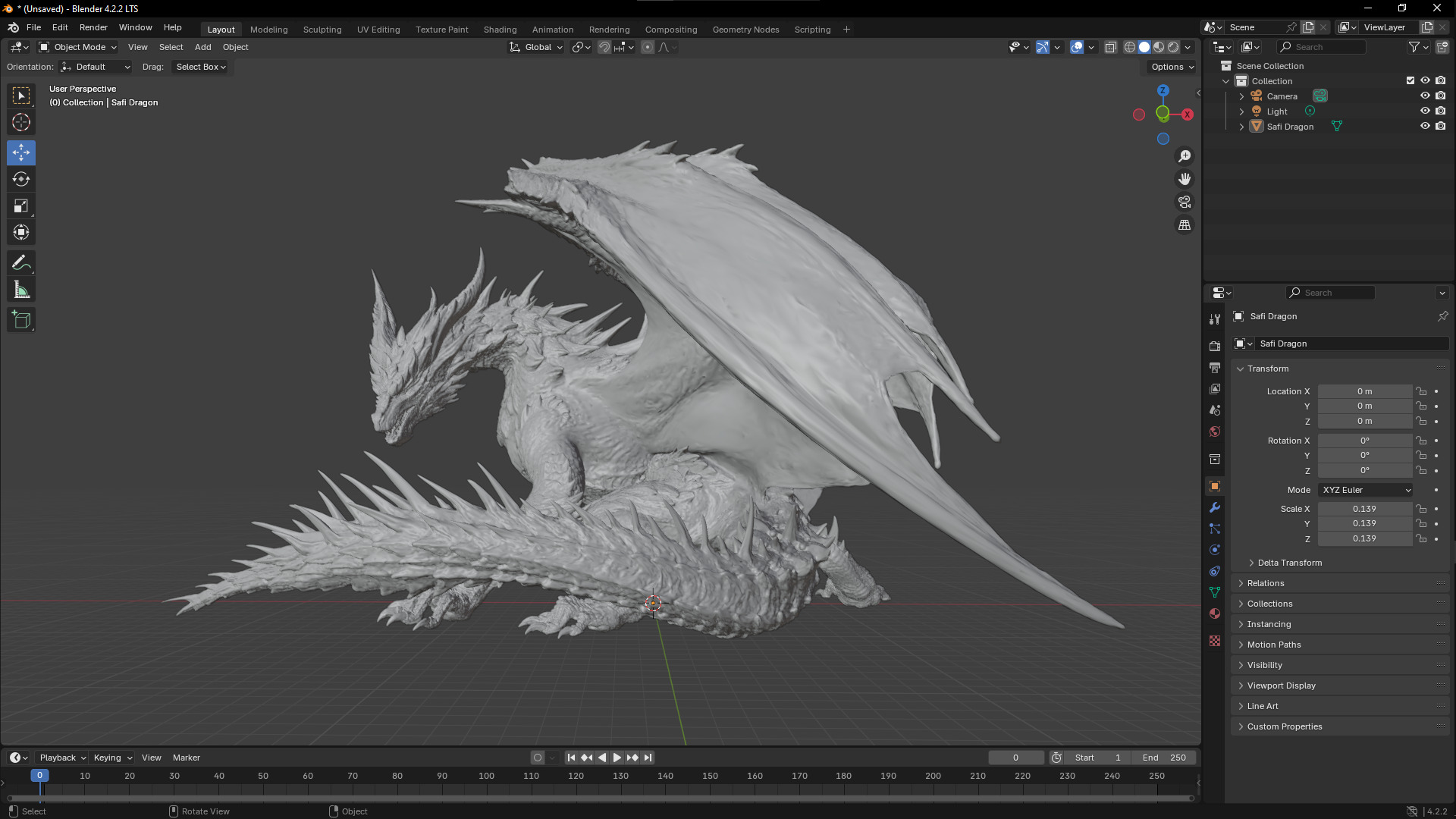
Task: Jump to the timeline start frame
Action: (x=572, y=758)
